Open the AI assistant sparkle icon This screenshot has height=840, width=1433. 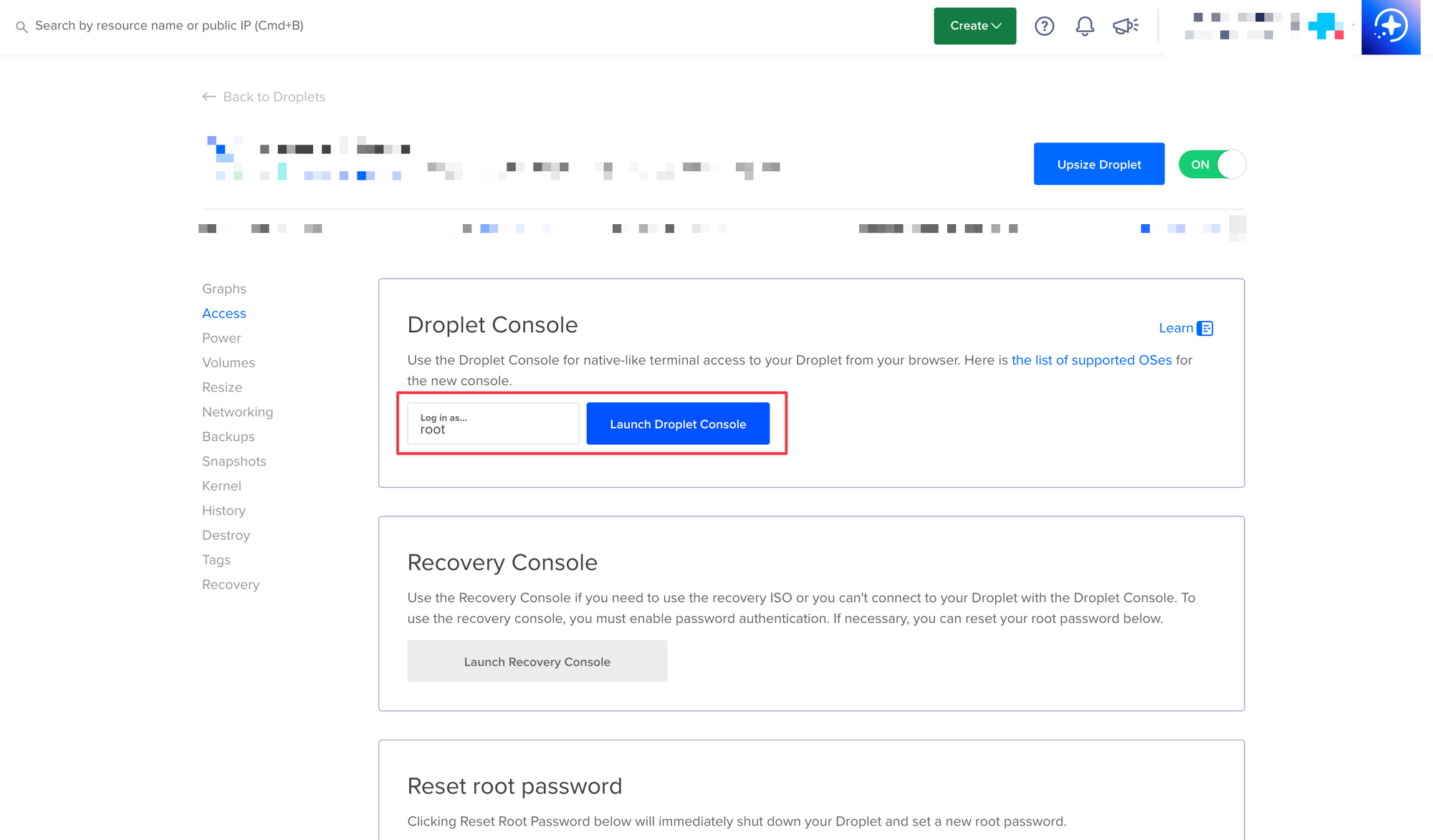[x=1390, y=26]
